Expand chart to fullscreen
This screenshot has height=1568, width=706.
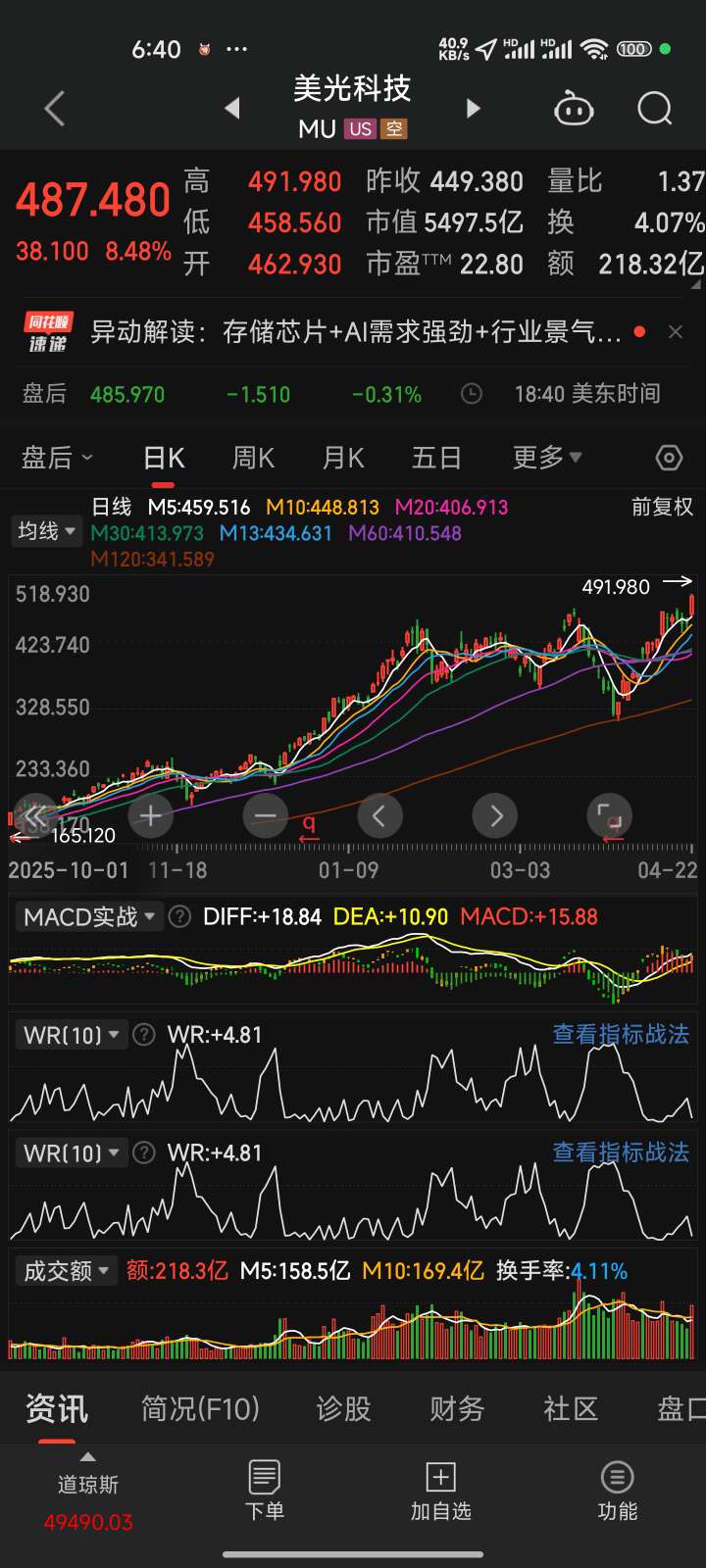pos(609,815)
